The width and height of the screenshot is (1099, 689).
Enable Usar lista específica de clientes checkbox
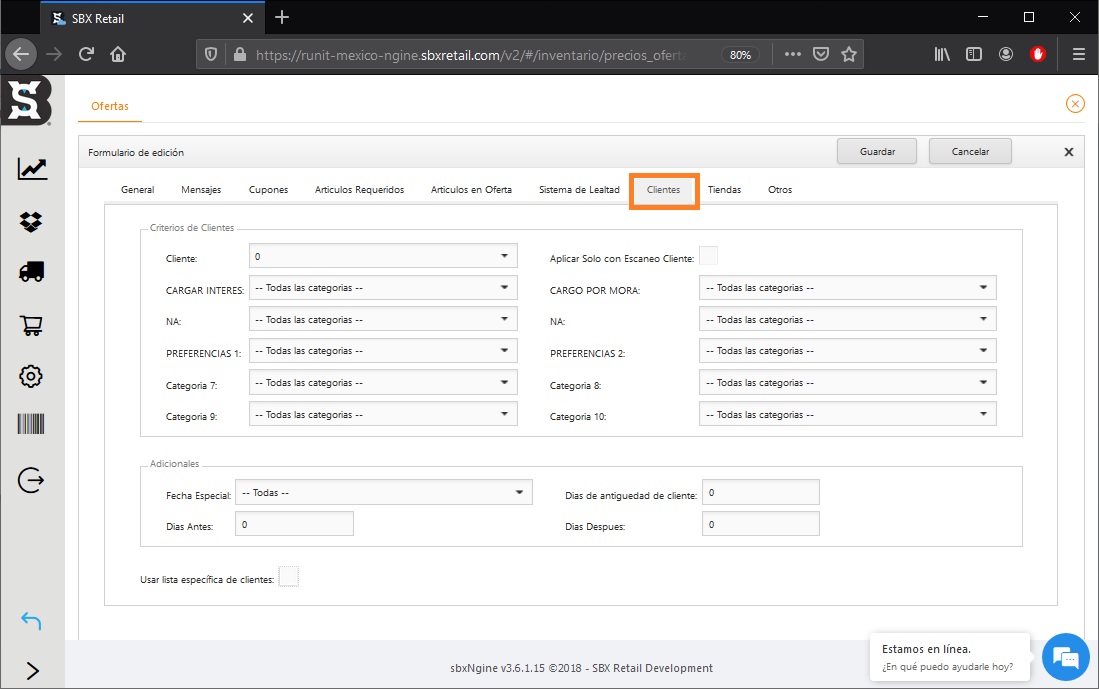pyautogui.click(x=288, y=577)
